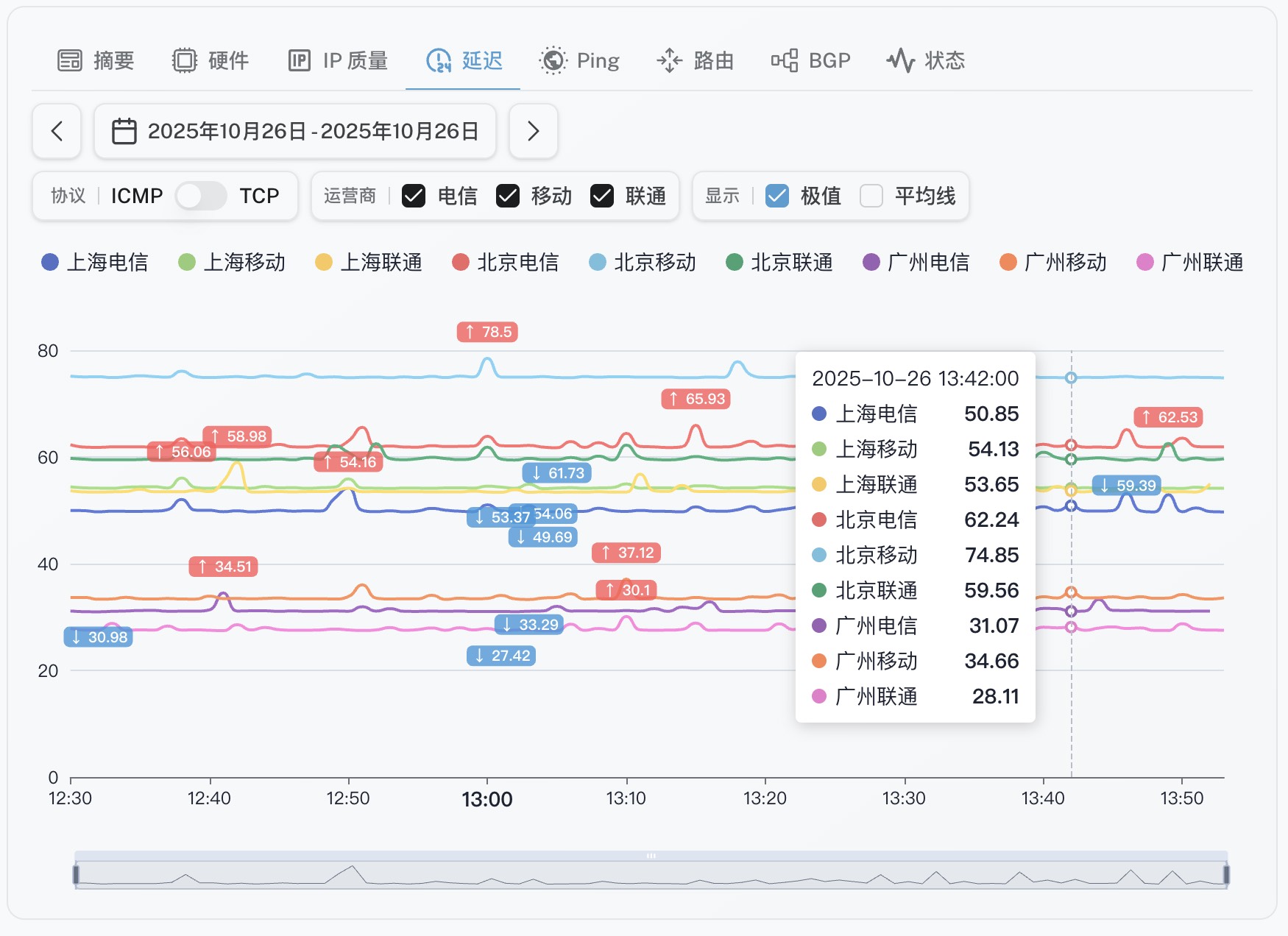This screenshot has width=1288, height=936.
Task: Switch to the 延迟 latency tab
Action: [x=464, y=60]
